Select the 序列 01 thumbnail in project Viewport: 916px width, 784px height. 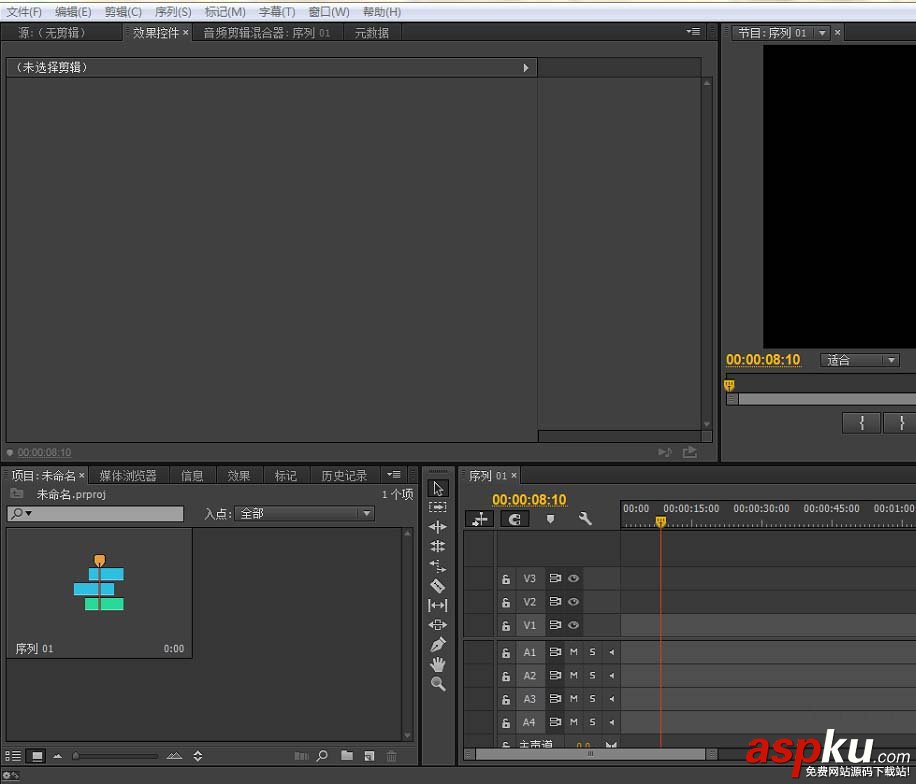(x=99, y=593)
